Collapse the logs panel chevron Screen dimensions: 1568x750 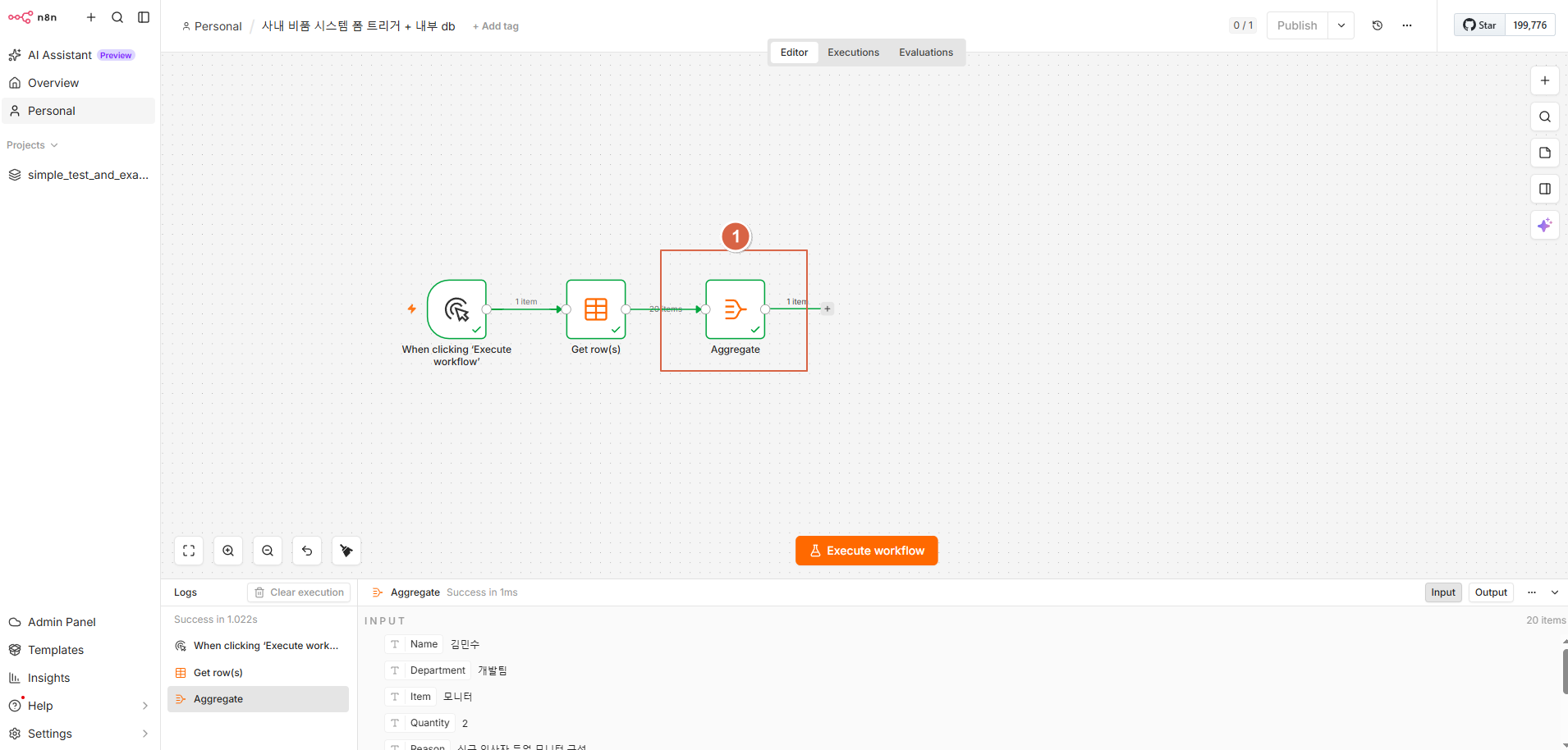(1555, 592)
